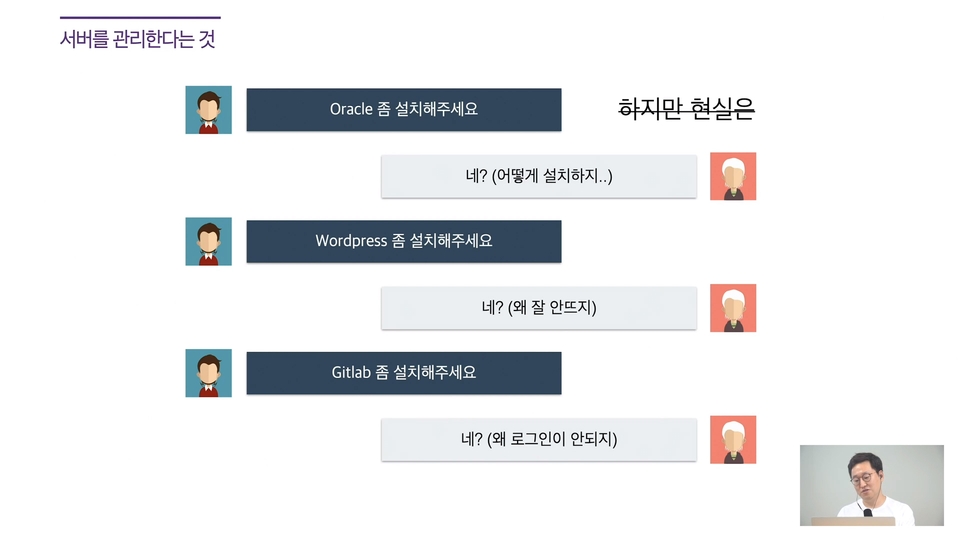The image size is (960, 540).
Task: Click the word 'Gitlab' in the third request
Action: point(351,372)
